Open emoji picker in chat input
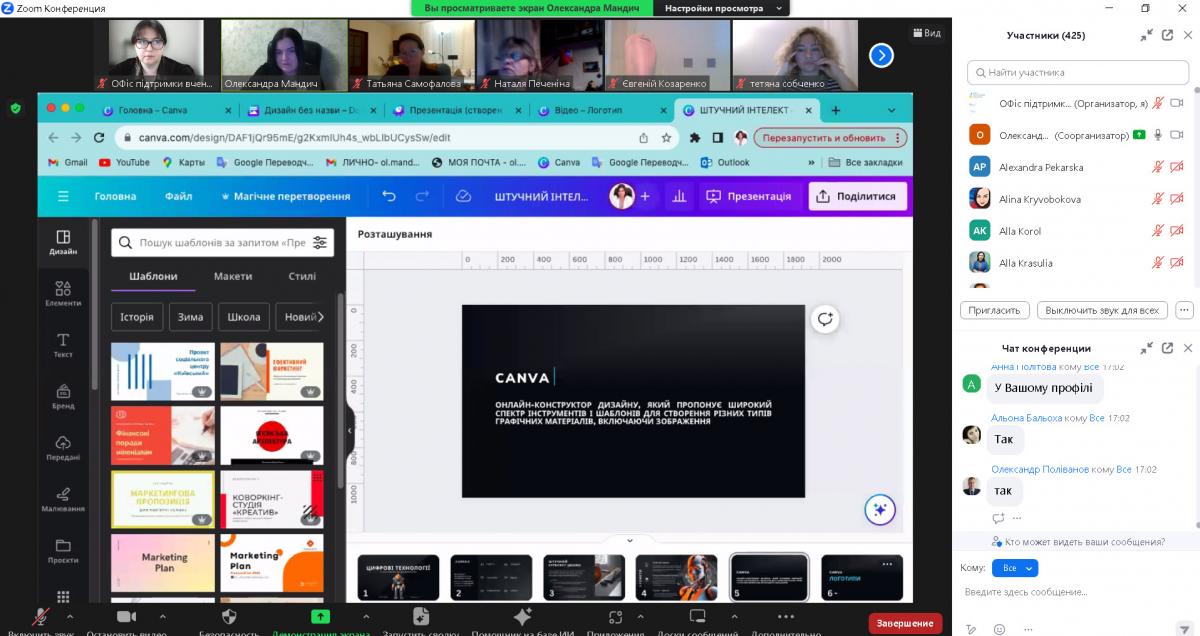 pos(999,629)
